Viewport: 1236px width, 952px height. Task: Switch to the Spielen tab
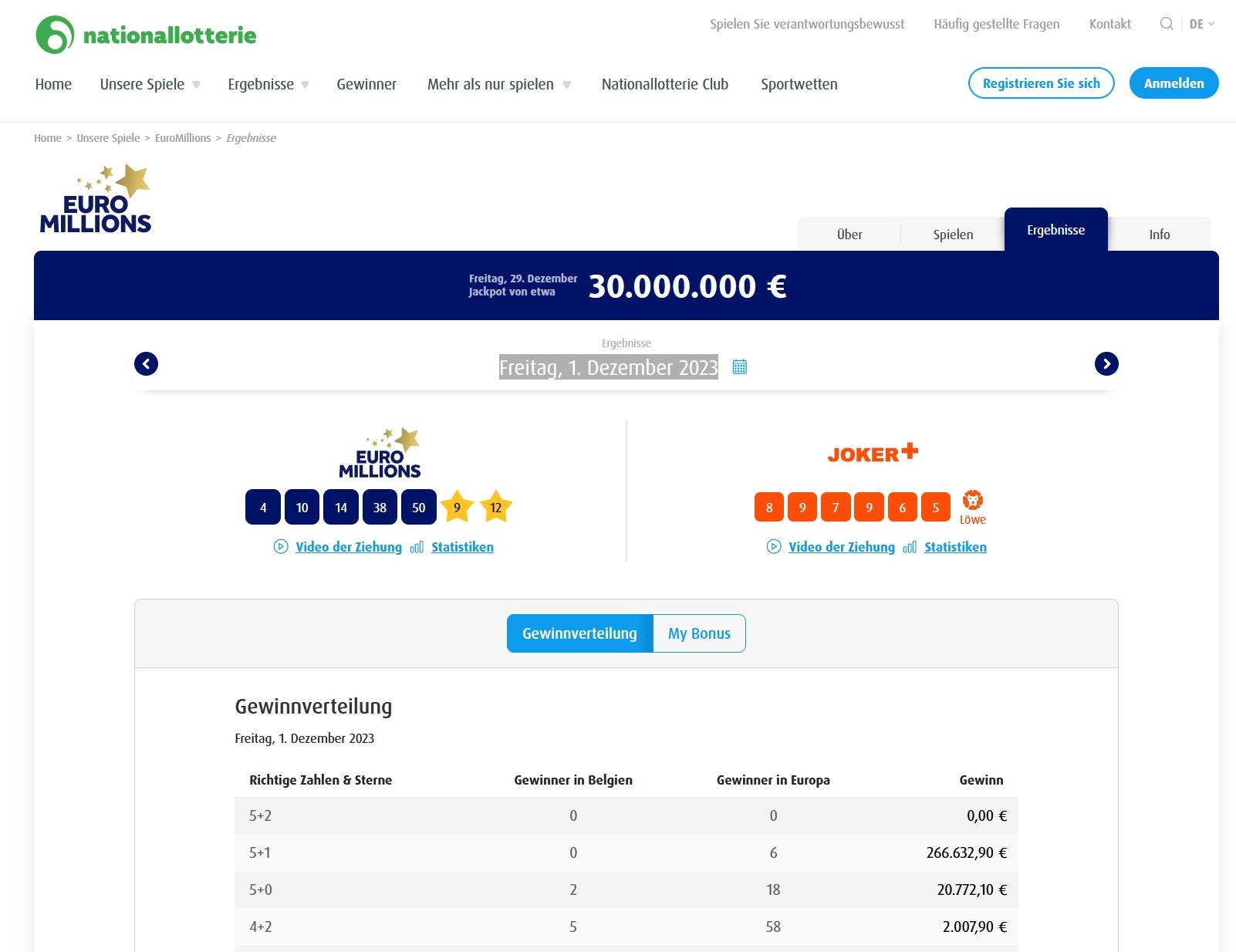tap(953, 235)
